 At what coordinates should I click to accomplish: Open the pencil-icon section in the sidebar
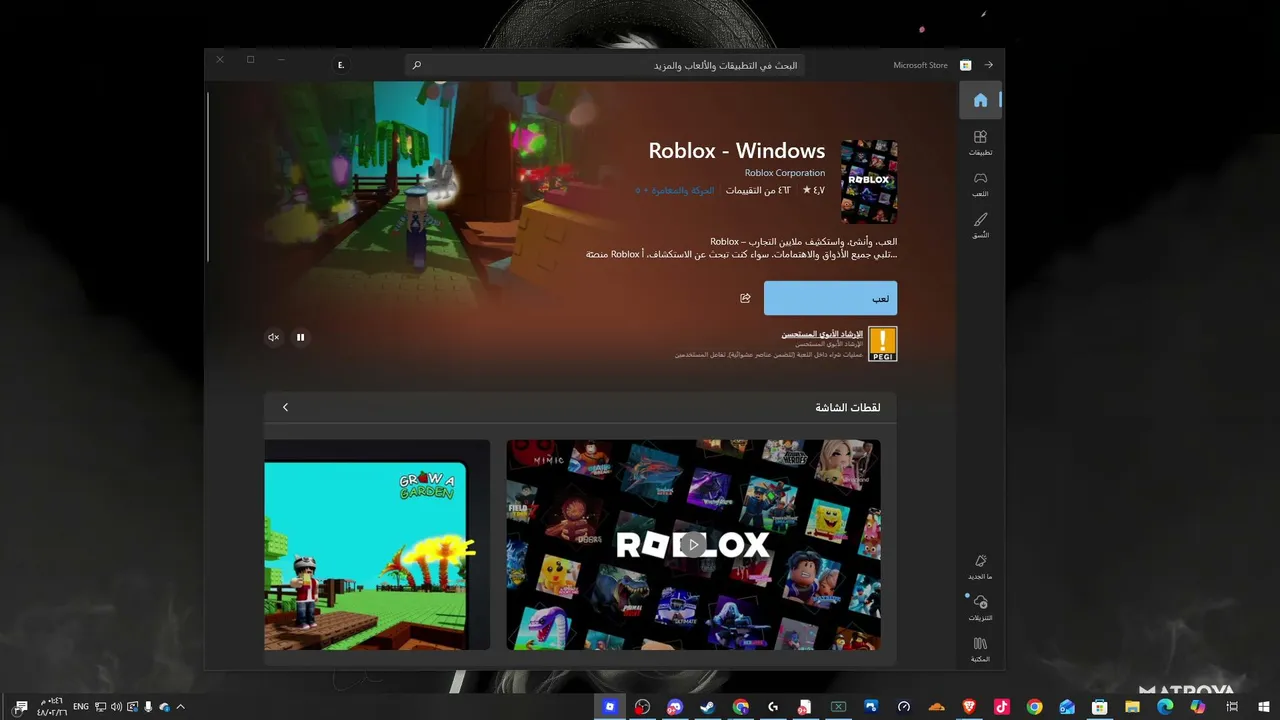click(980, 225)
